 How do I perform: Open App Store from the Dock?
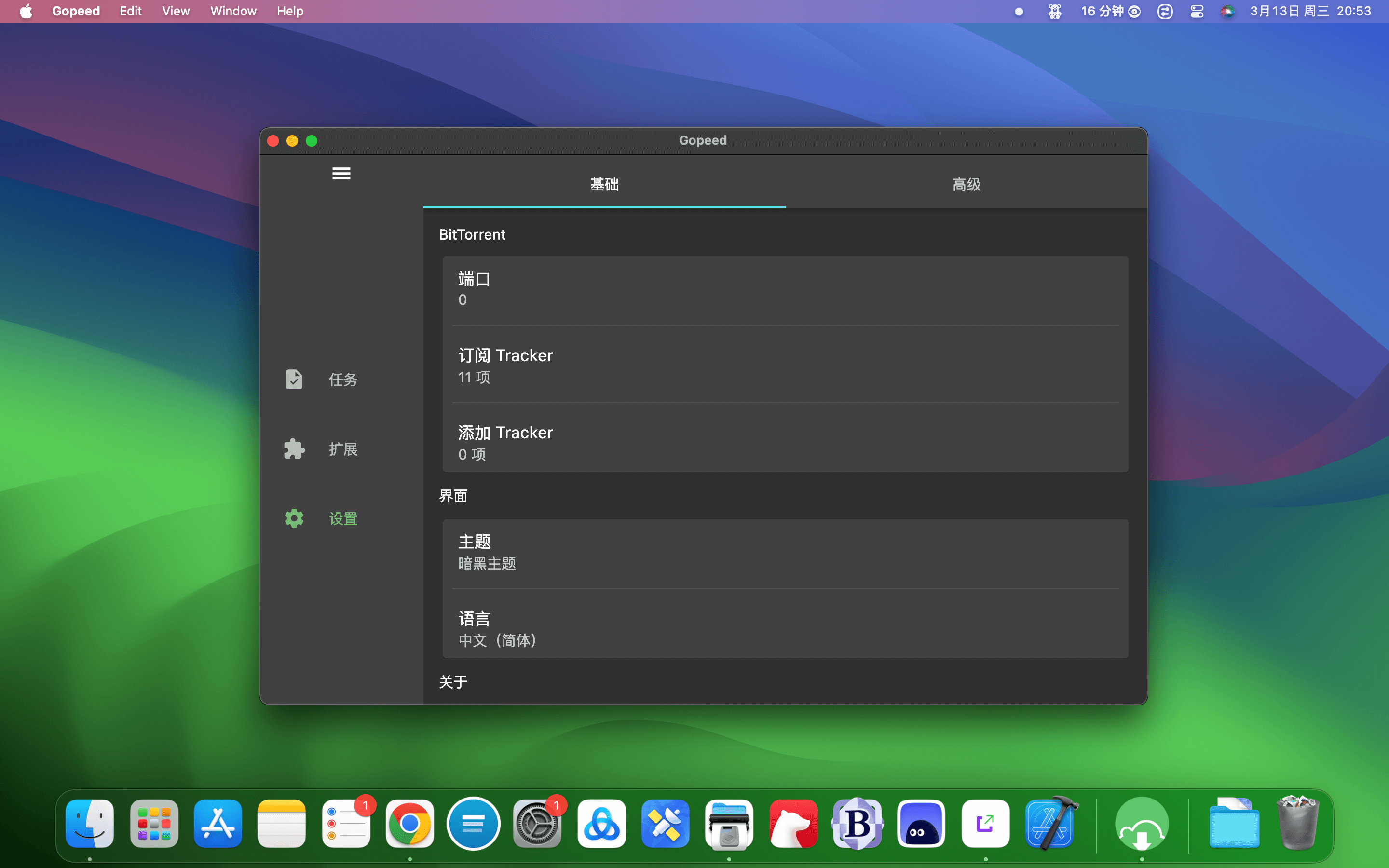click(x=218, y=823)
